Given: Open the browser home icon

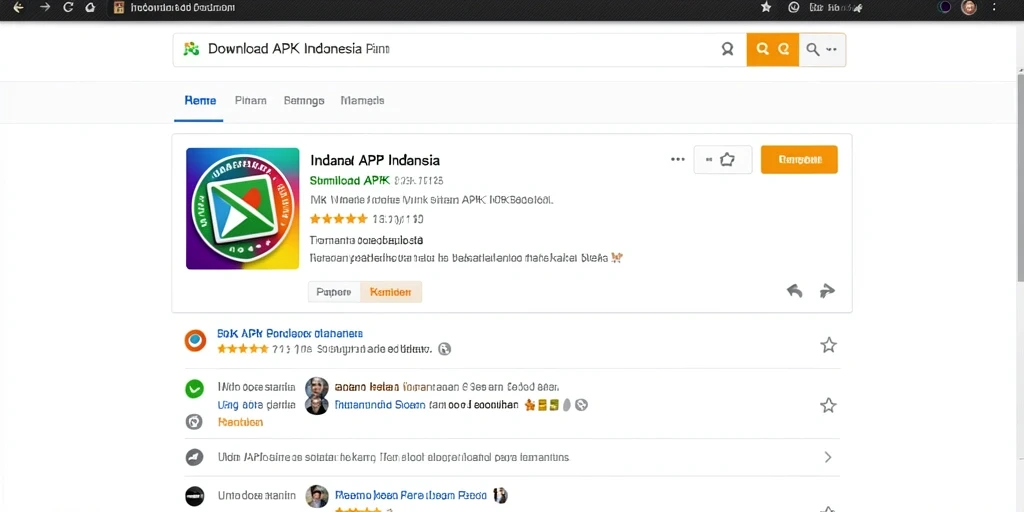Looking at the screenshot, I should tap(91, 7).
